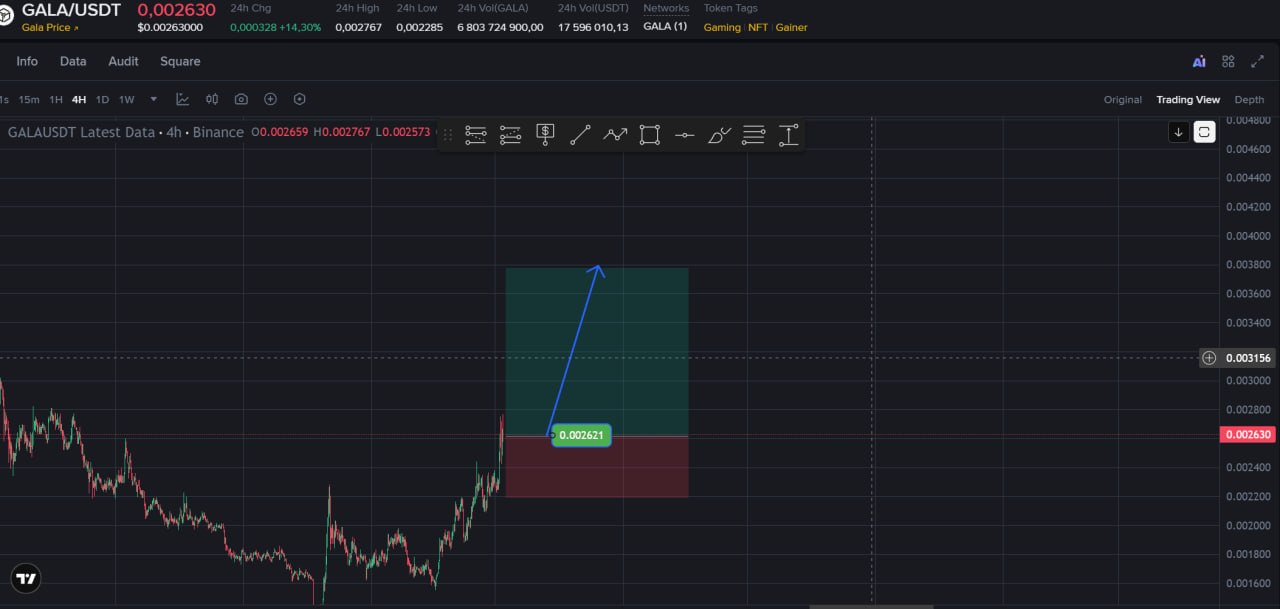Click the green take-profit zone of position
Viewport: 1280px width, 609px height.
click(x=597, y=351)
